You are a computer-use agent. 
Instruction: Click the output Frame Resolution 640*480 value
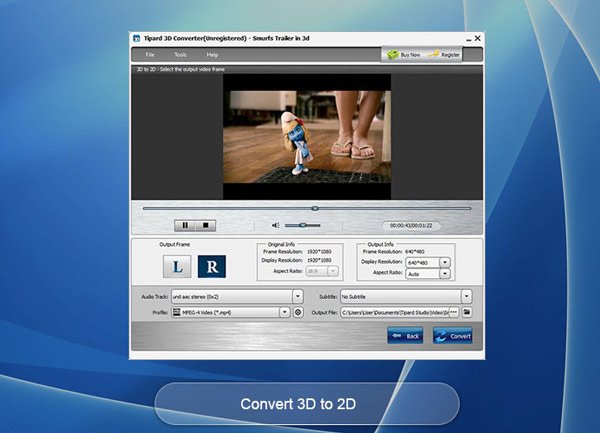(415, 252)
